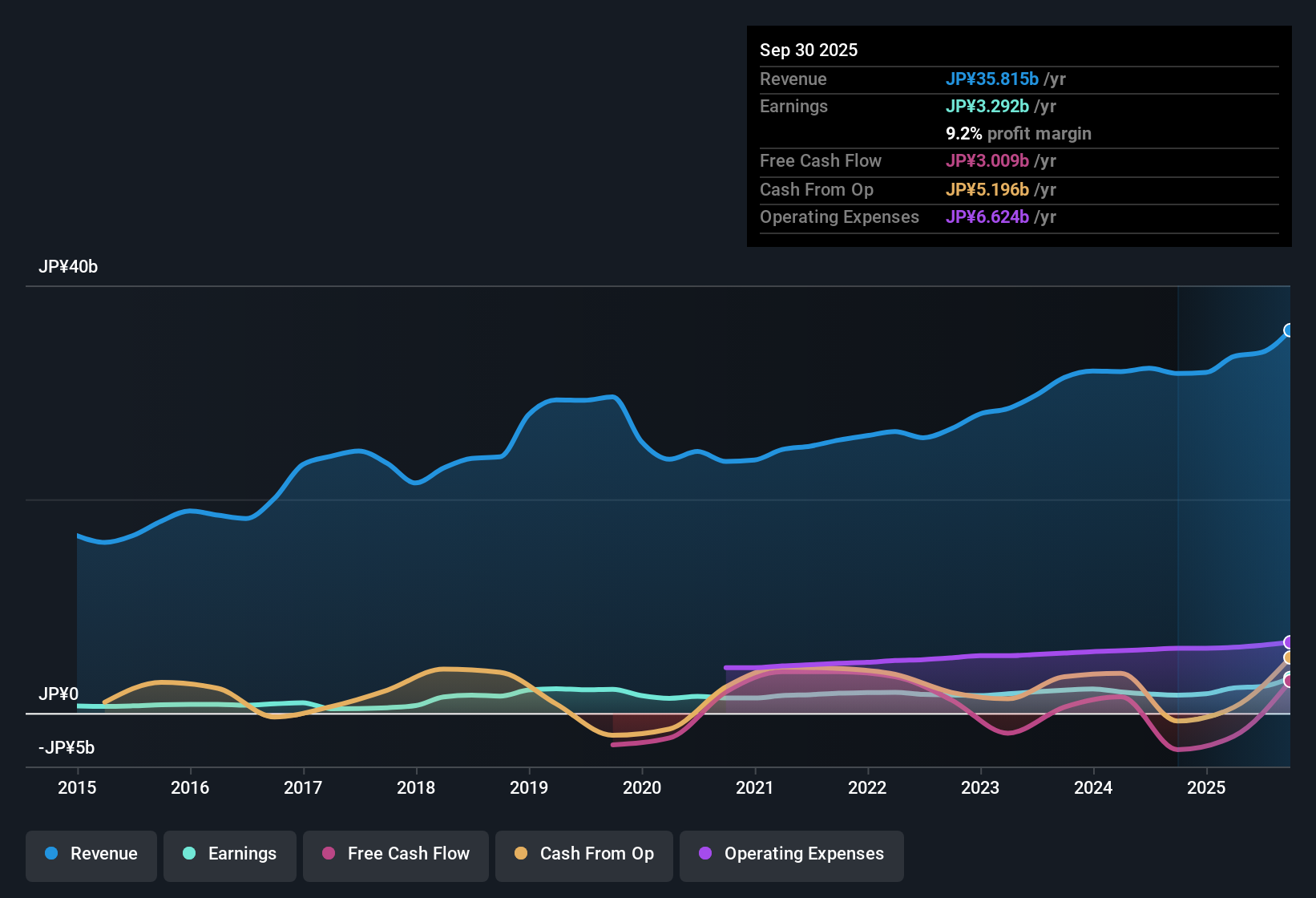Collapse the Cash From Op legend entry
1316x898 pixels.
pyautogui.click(x=583, y=854)
